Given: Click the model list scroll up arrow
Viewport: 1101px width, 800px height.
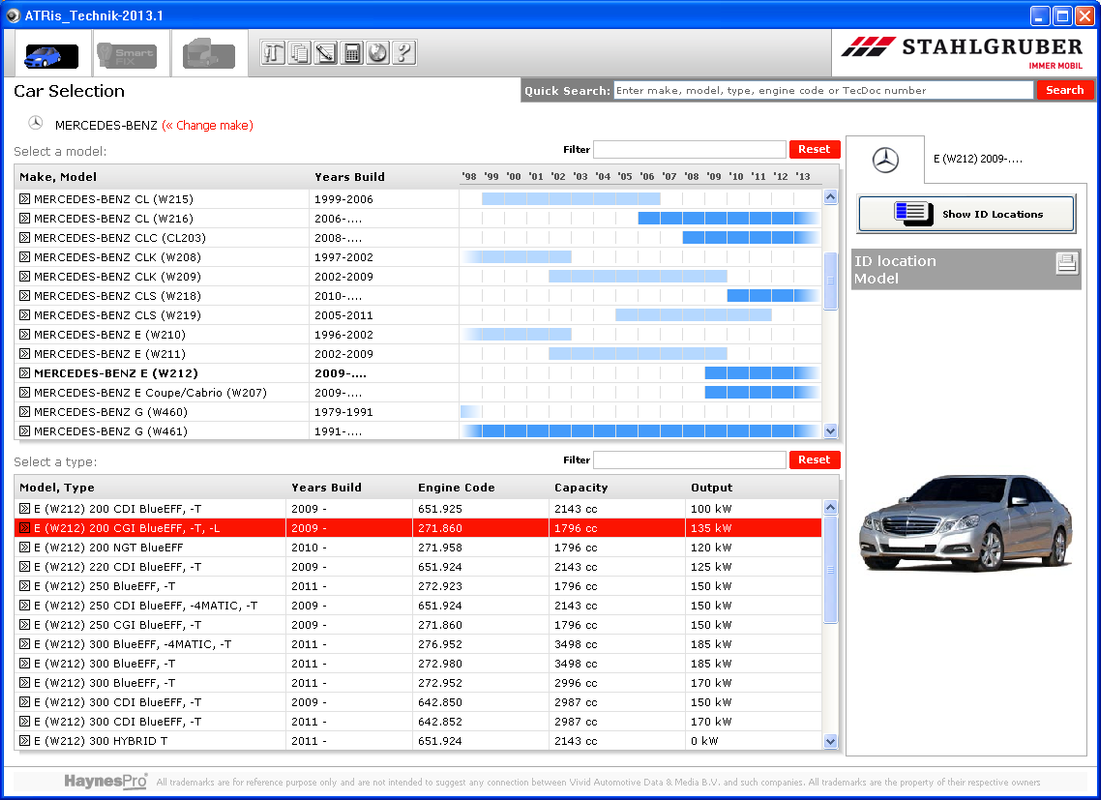Looking at the screenshot, I should coord(831,197).
